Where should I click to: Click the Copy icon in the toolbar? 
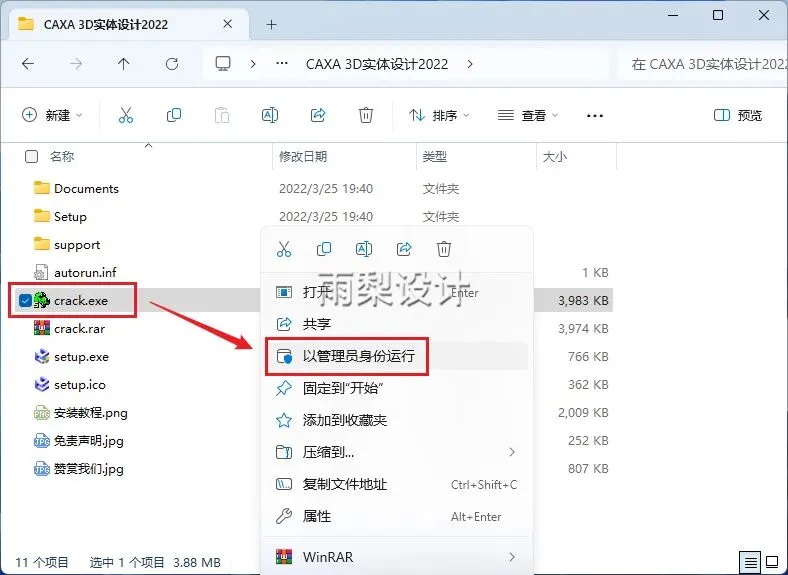tap(174, 115)
